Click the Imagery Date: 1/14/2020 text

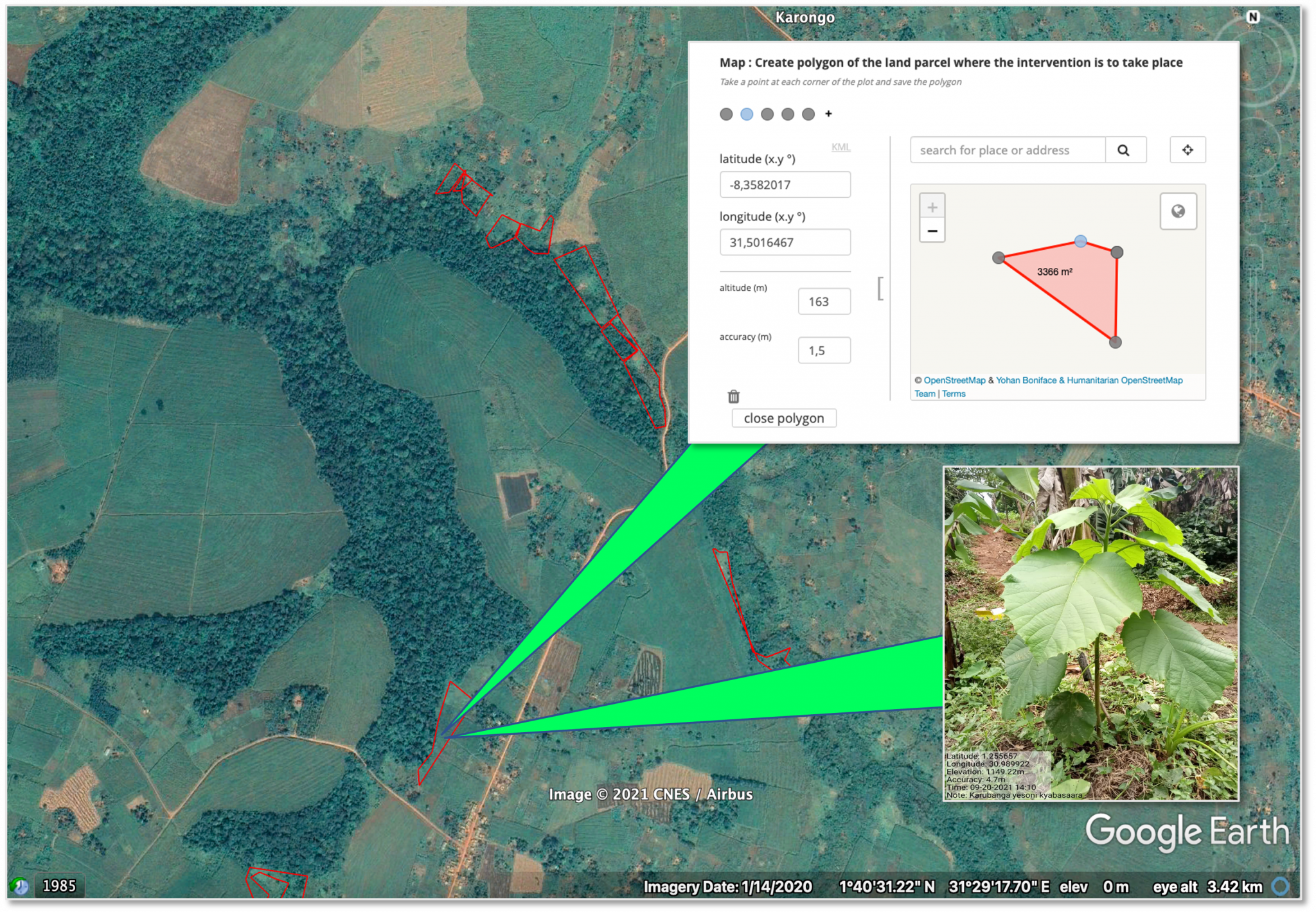tap(728, 887)
